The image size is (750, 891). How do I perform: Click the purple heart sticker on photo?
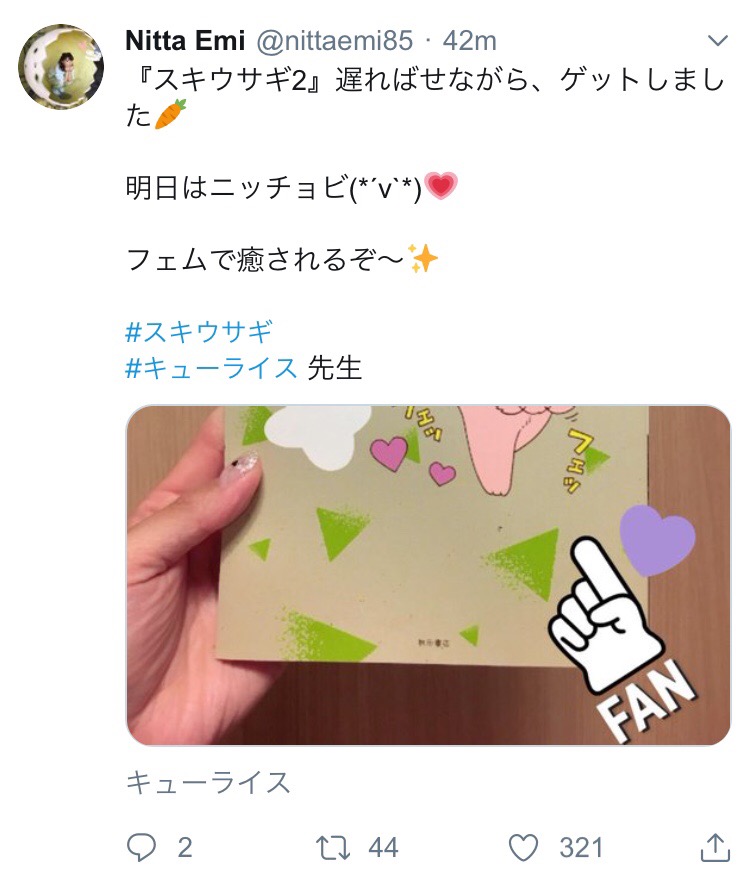point(657,540)
